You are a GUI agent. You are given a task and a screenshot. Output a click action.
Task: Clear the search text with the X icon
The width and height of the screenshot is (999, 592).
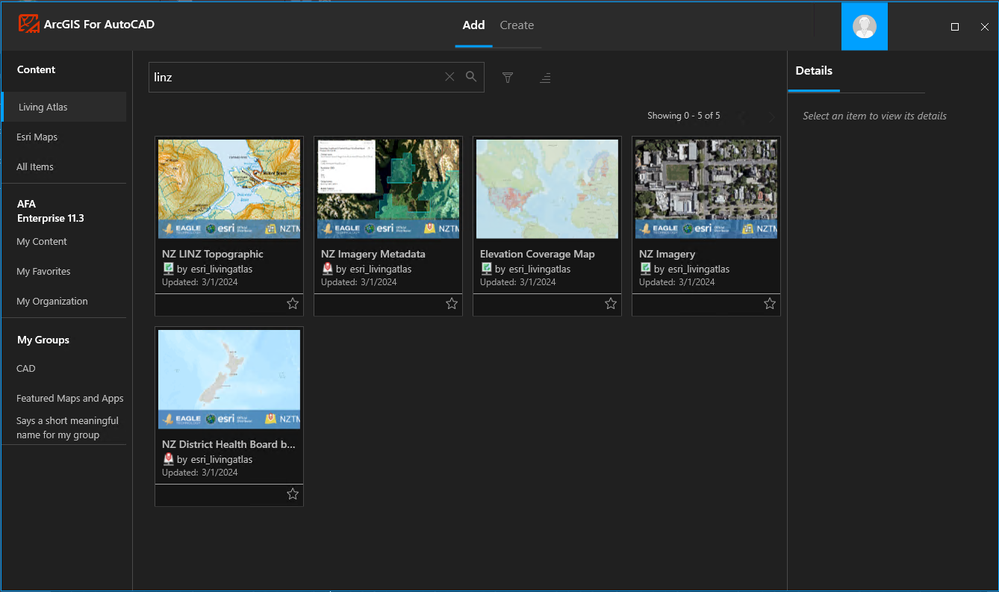[450, 76]
